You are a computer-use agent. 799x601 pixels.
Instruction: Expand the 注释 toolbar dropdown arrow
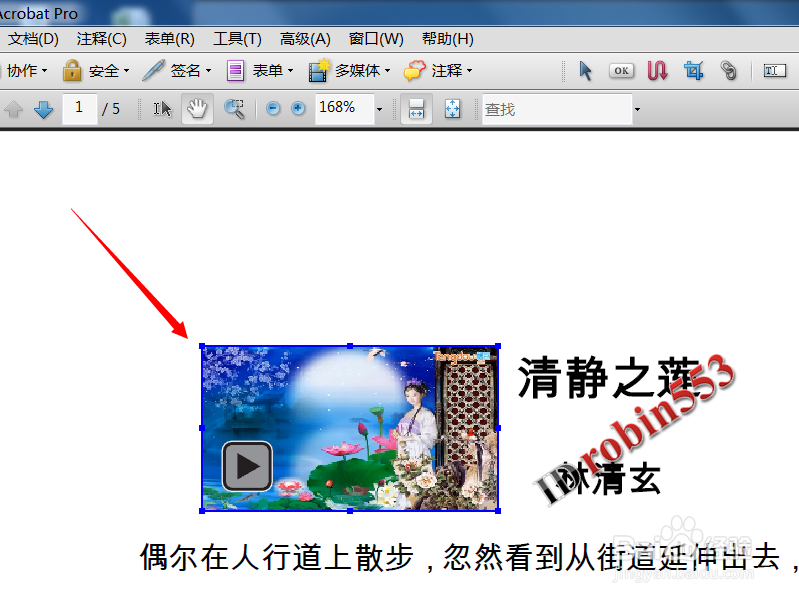469,71
